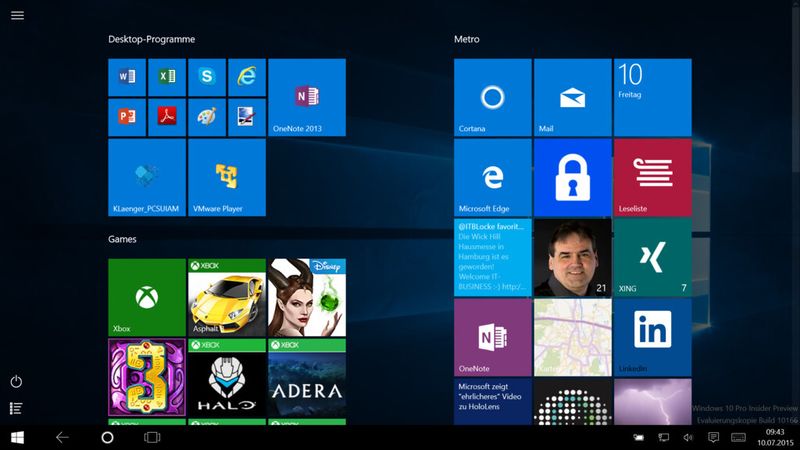Open the Adera game tile

click(x=307, y=378)
